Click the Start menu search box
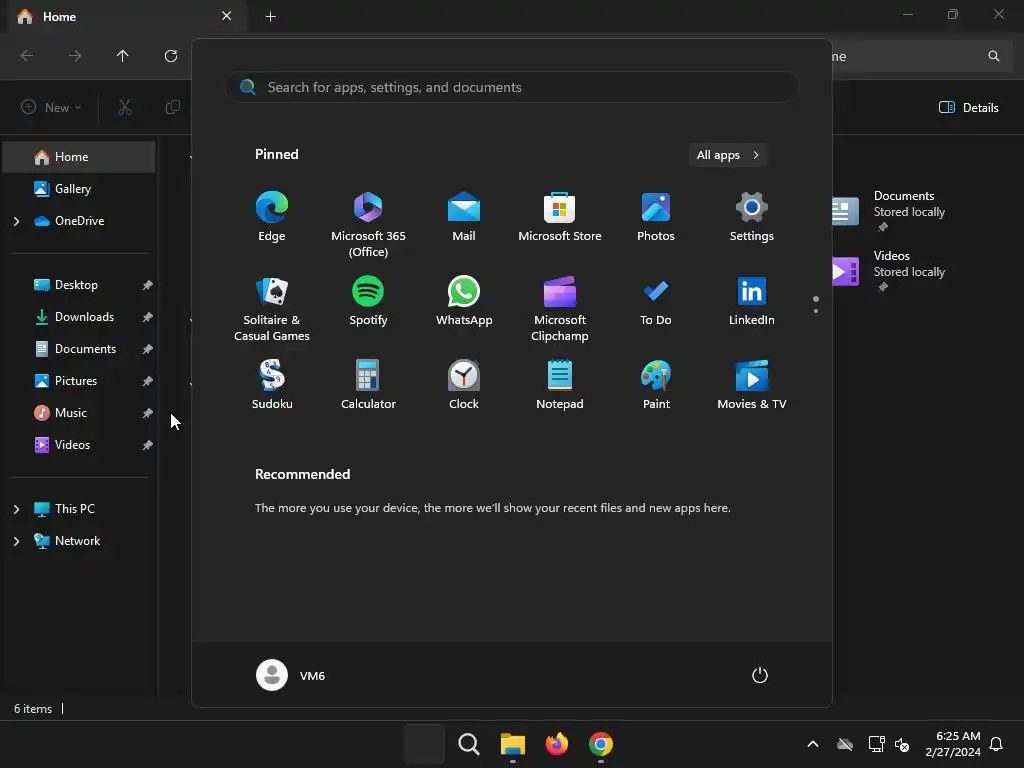The width and height of the screenshot is (1024, 768). click(512, 87)
